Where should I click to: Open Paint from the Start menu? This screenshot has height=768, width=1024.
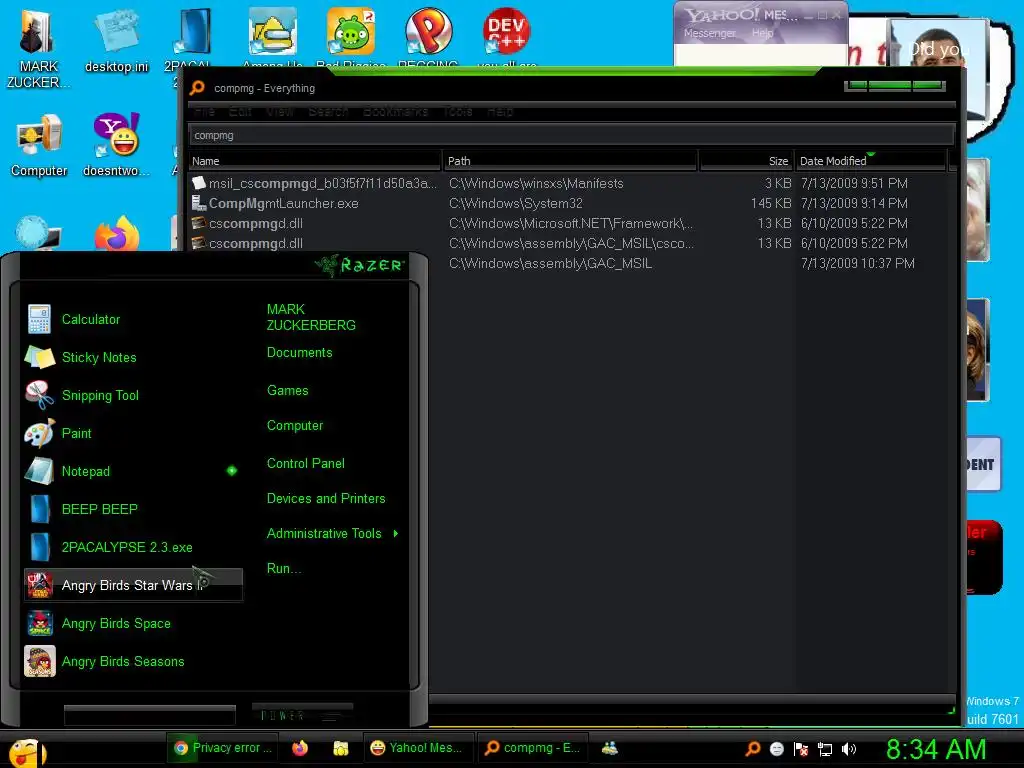(133, 433)
